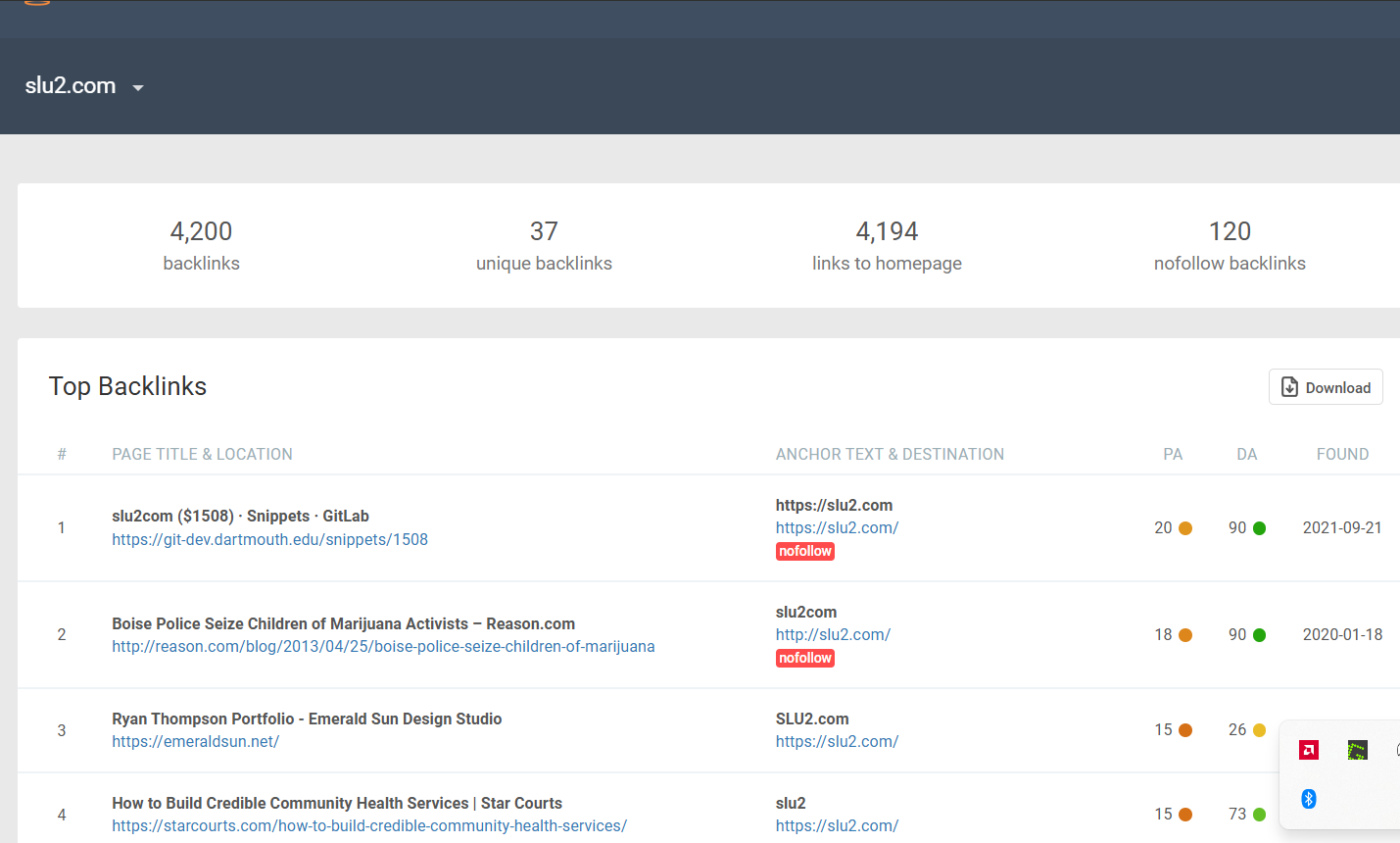1400x843 pixels.
Task: Download the Top Backlinks report
Action: pyautogui.click(x=1326, y=387)
